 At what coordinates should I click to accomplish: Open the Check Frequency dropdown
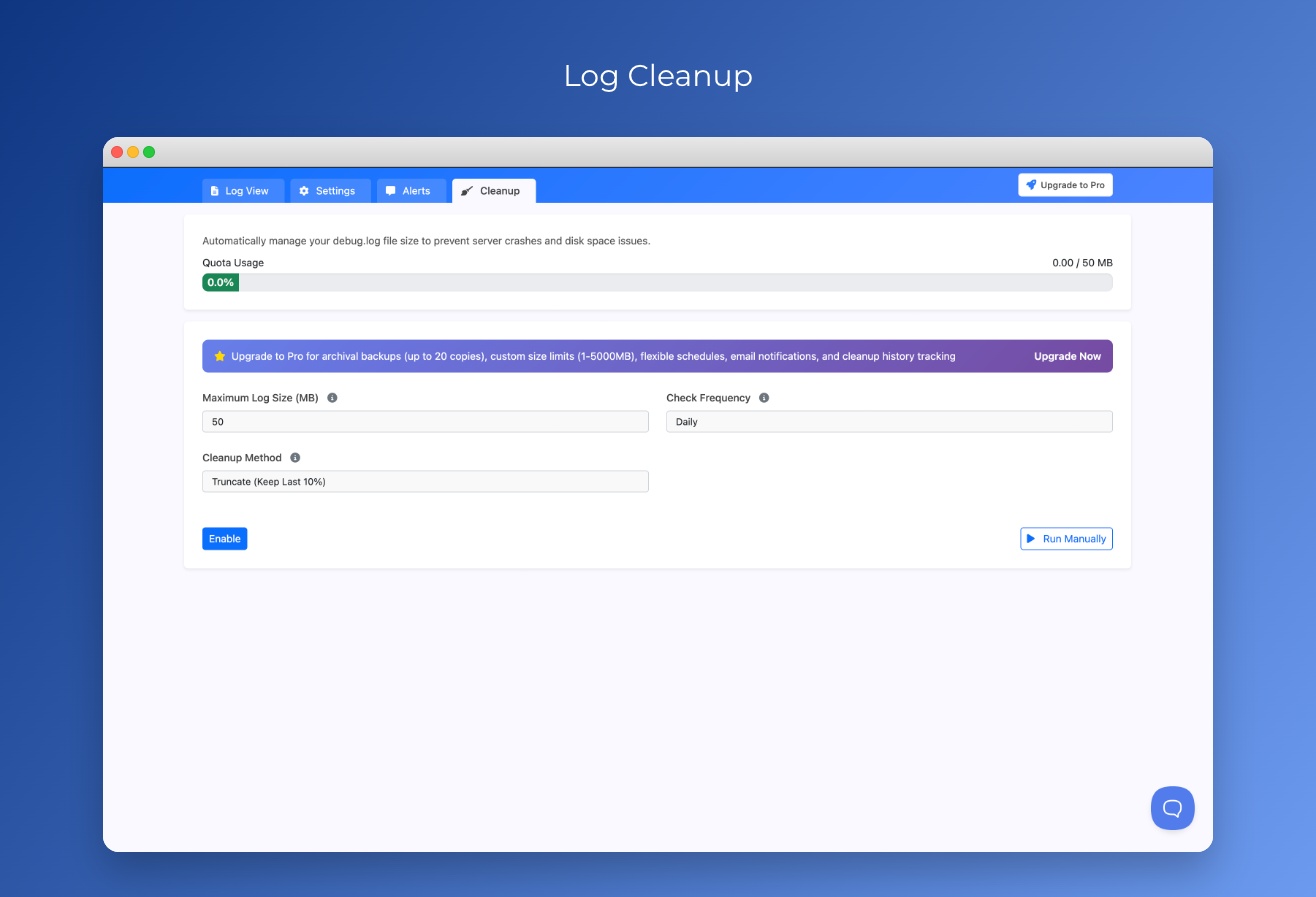pos(889,422)
